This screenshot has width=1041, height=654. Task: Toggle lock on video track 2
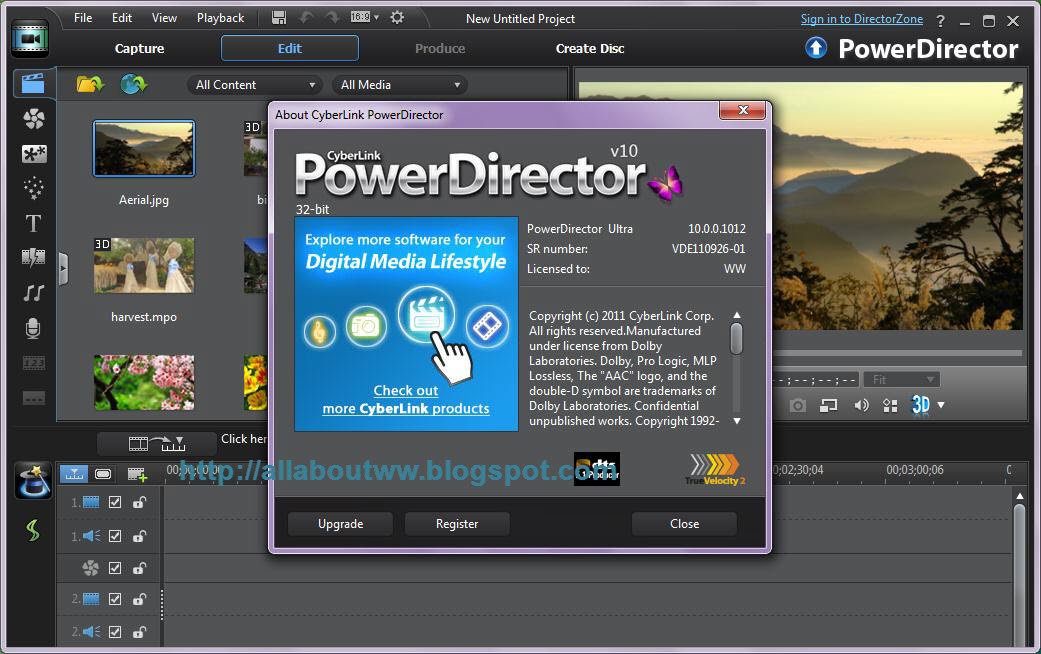[139, 599]
